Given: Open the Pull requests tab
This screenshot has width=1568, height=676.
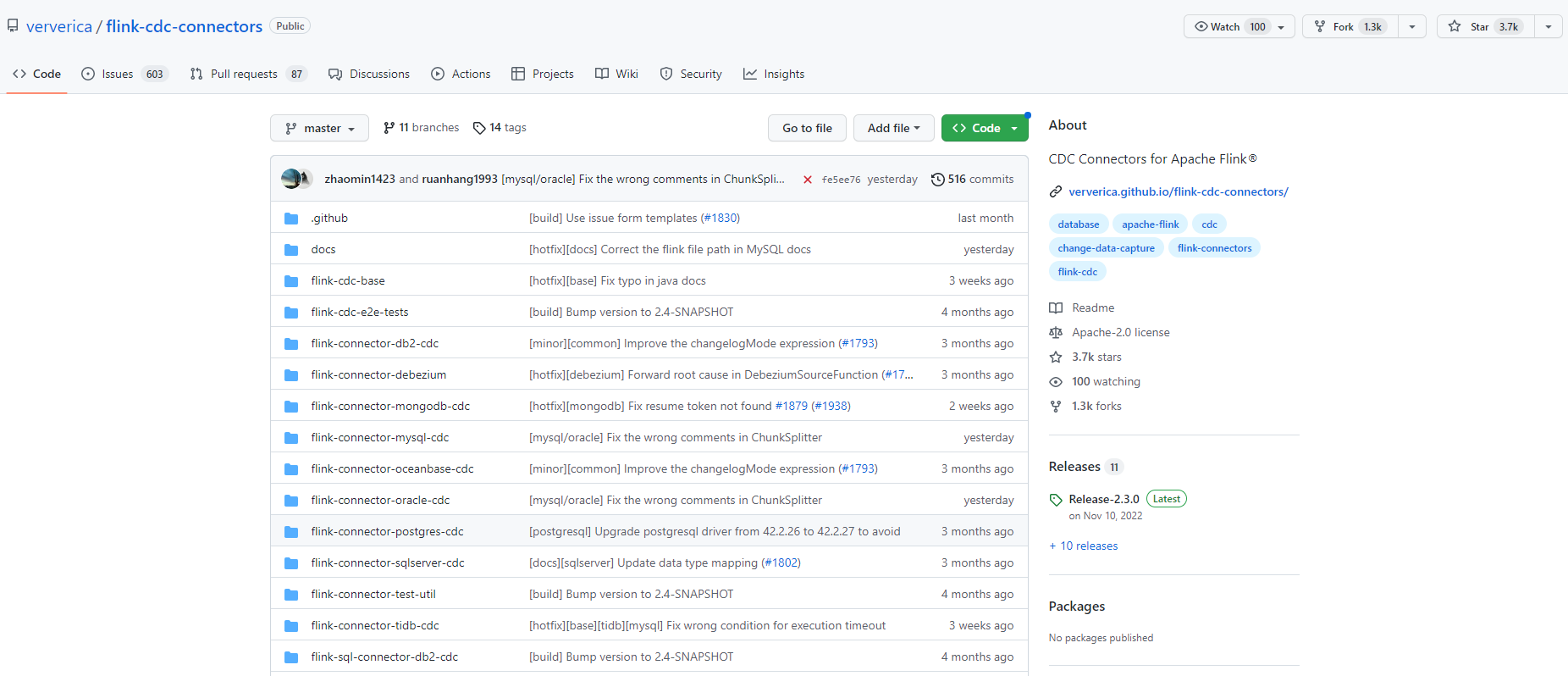Looking at the screenshot, I should (x=244, y=75).
